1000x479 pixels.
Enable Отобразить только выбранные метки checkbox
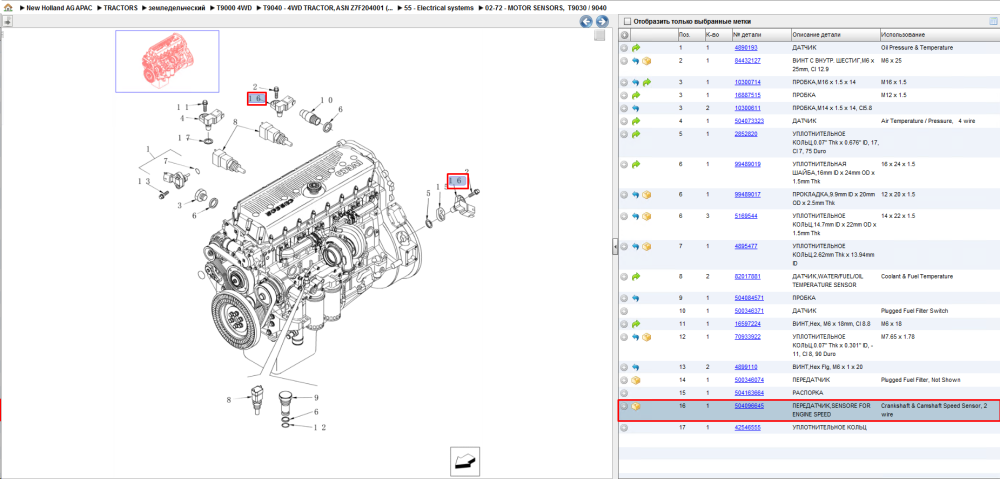tap(627, 21)
